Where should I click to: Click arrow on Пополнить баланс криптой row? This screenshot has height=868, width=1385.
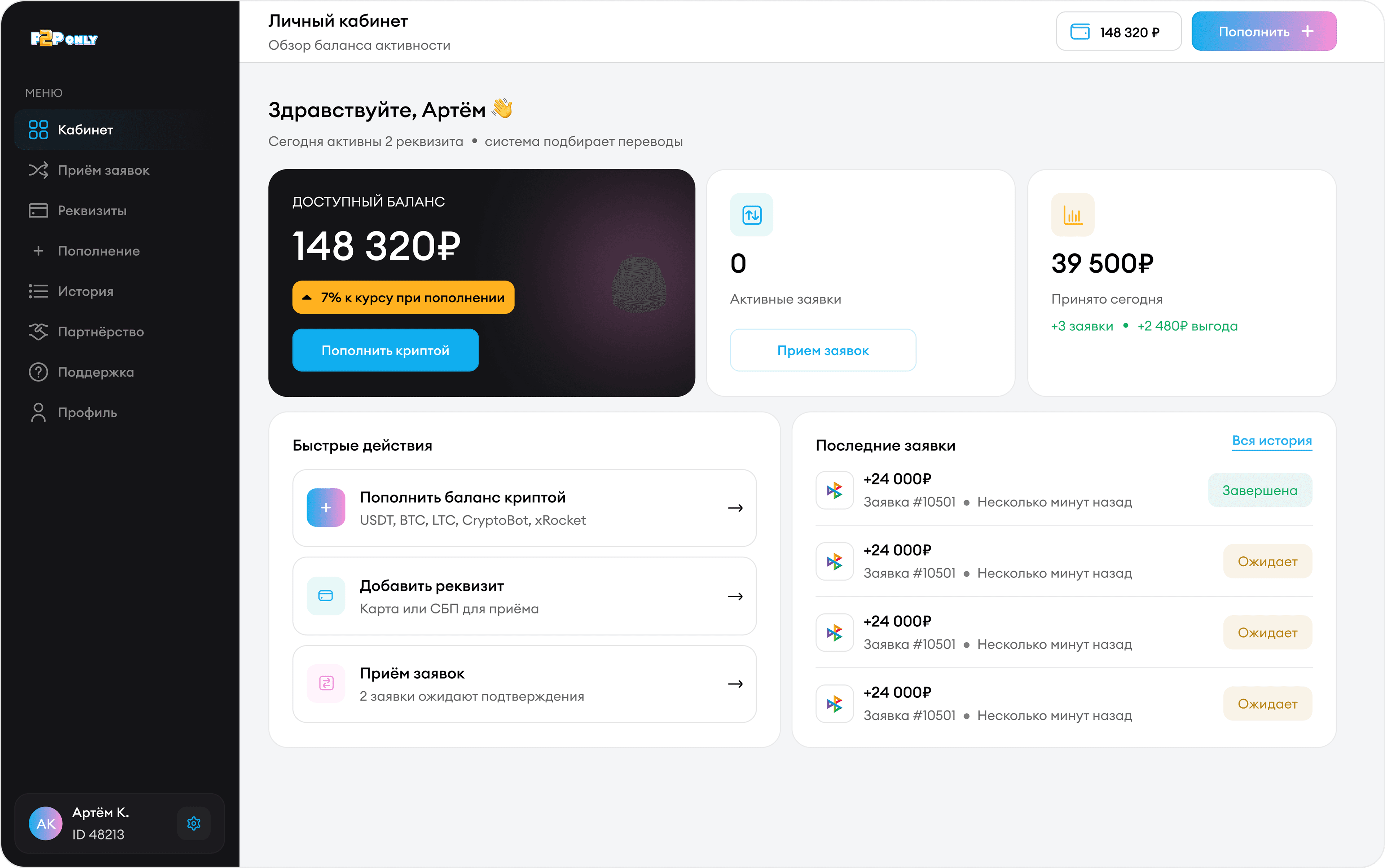tap(735, 508)
